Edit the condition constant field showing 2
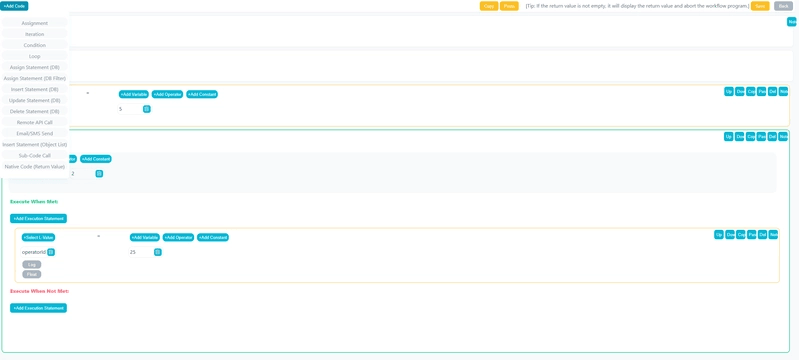This screenshot has height=360, width=799. pos(82,173)
